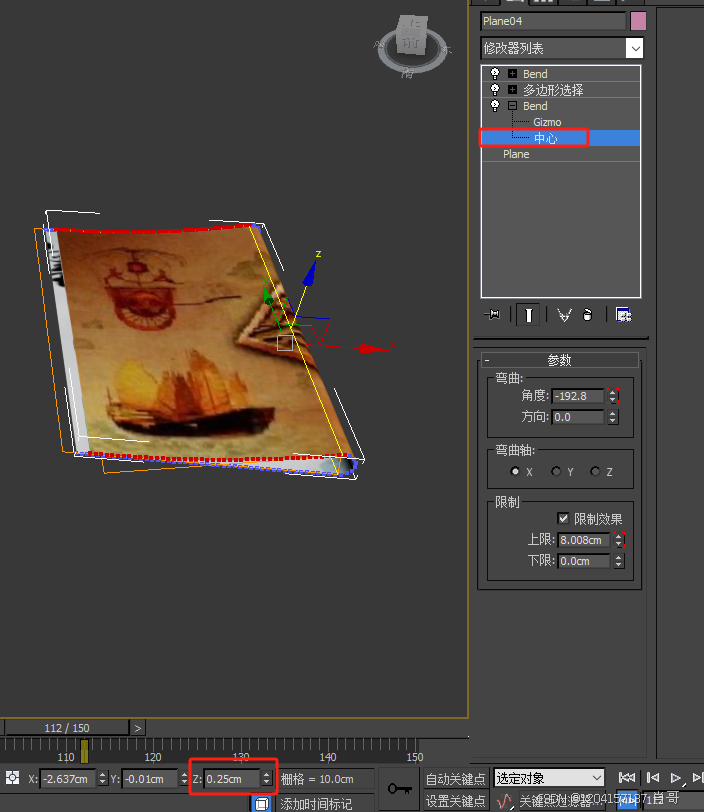
Task: Click the 上限 value field
Action: [584, 540]
